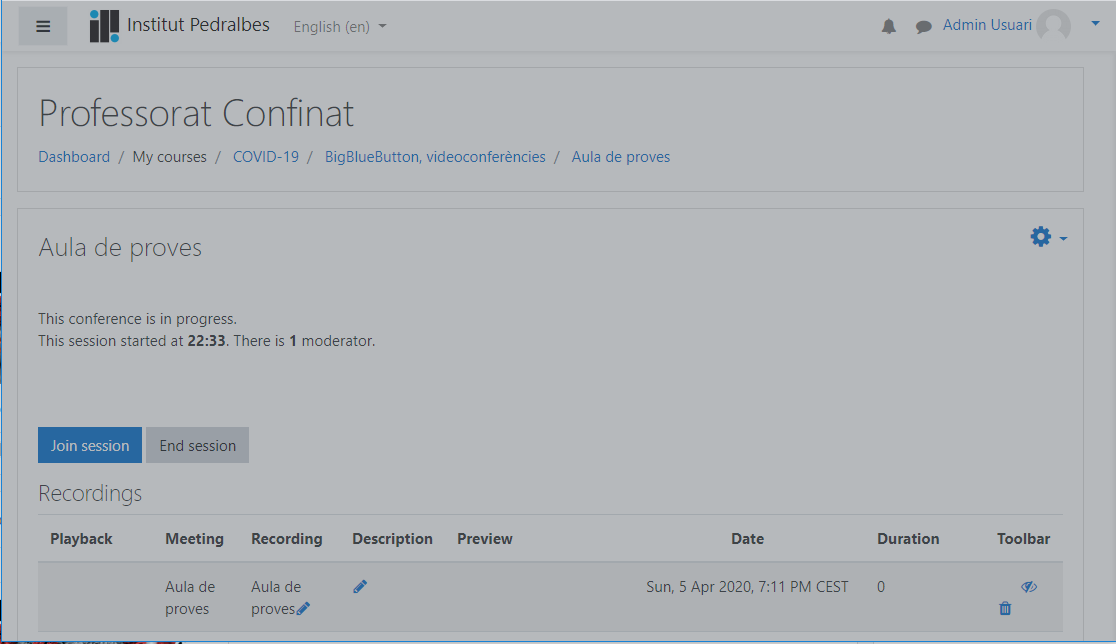Expand the English (en) language dropdown
Screen dimensions: 1116x644
click(x=339, y=26)
